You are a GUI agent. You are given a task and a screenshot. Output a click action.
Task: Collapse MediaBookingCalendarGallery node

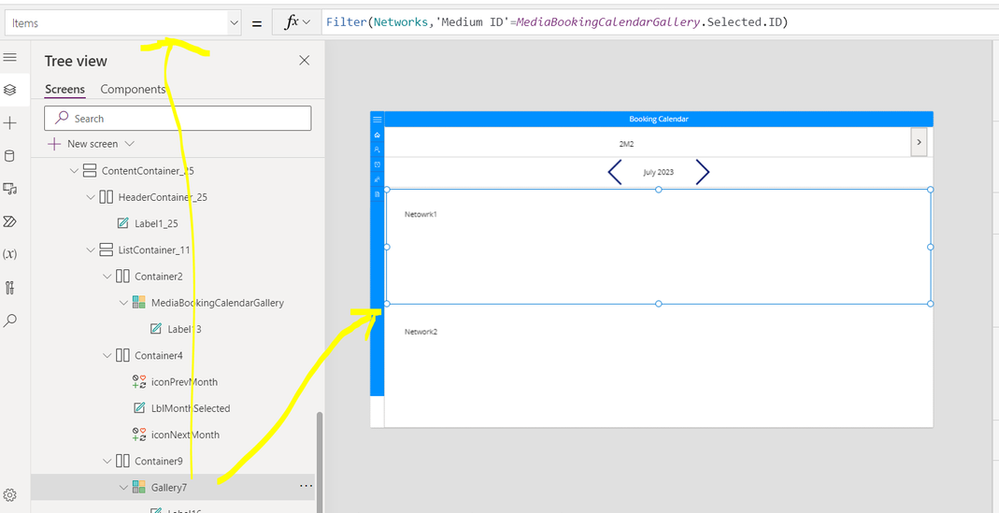tap(124, 303)
